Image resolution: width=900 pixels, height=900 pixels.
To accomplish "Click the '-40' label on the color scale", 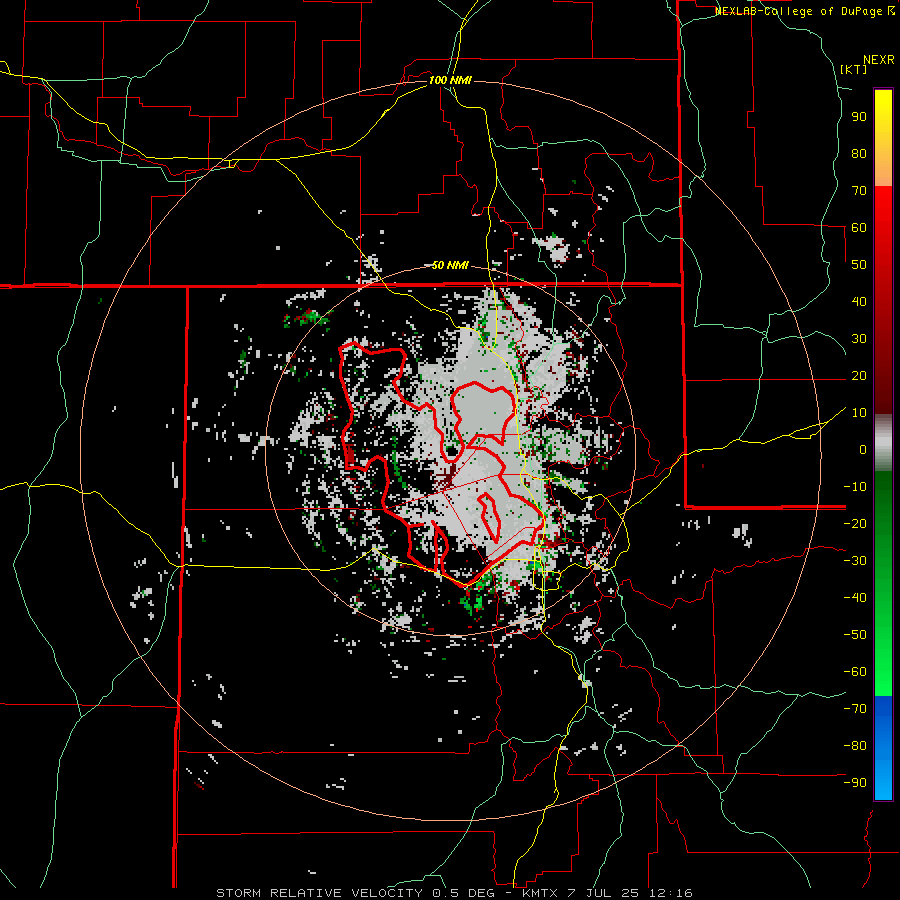I will (855, 598).
